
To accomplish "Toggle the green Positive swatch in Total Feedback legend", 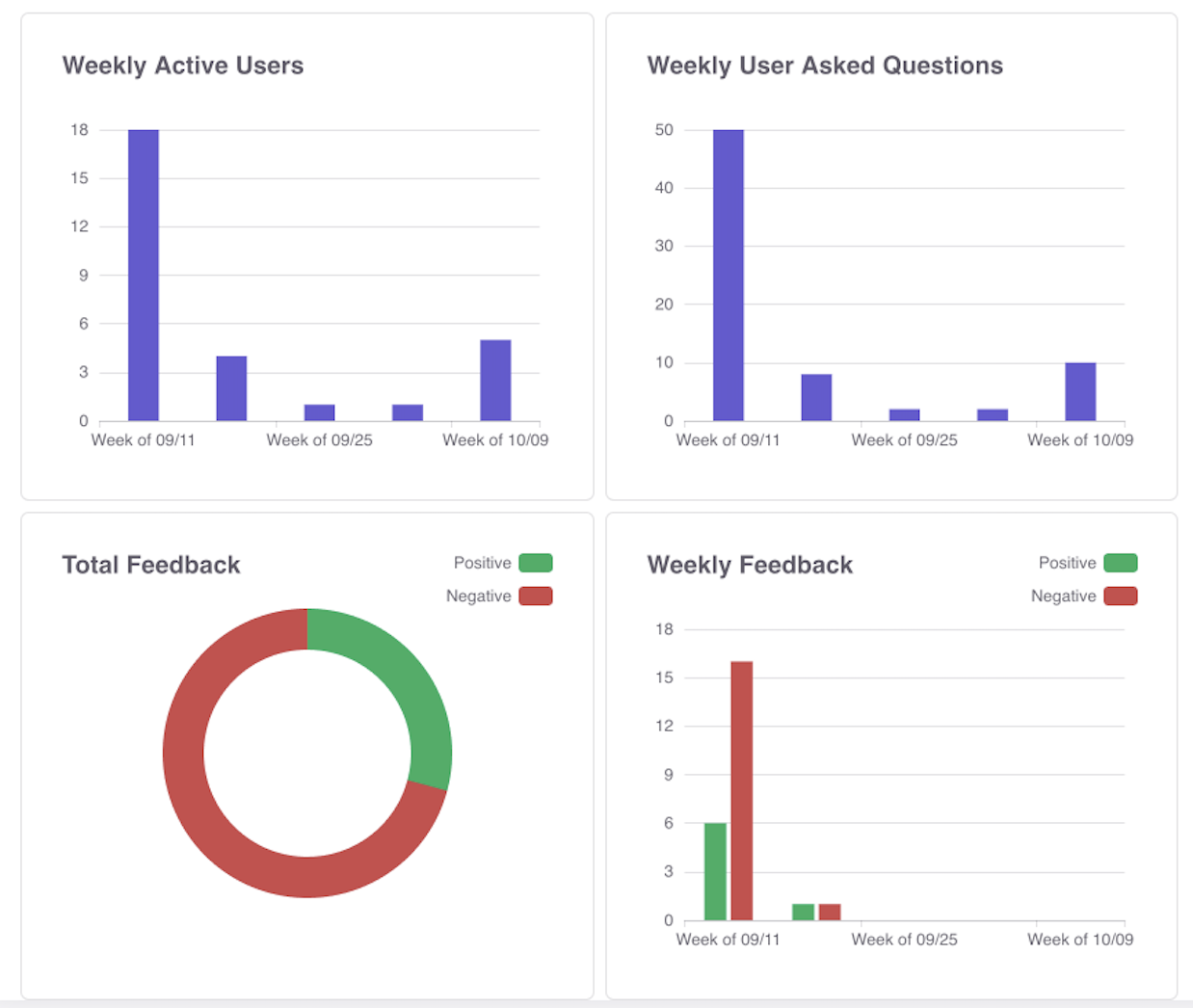I will pyautogui.click(x=535, y=563).
